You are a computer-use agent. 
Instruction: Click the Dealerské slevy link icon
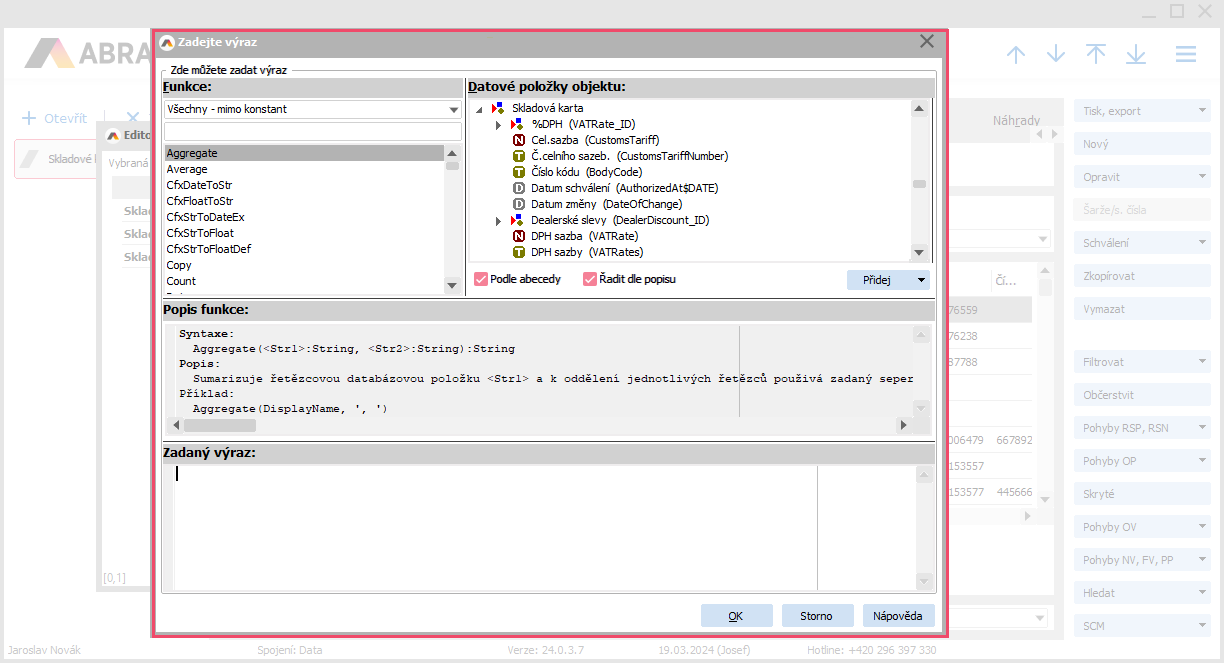[517, 220]
